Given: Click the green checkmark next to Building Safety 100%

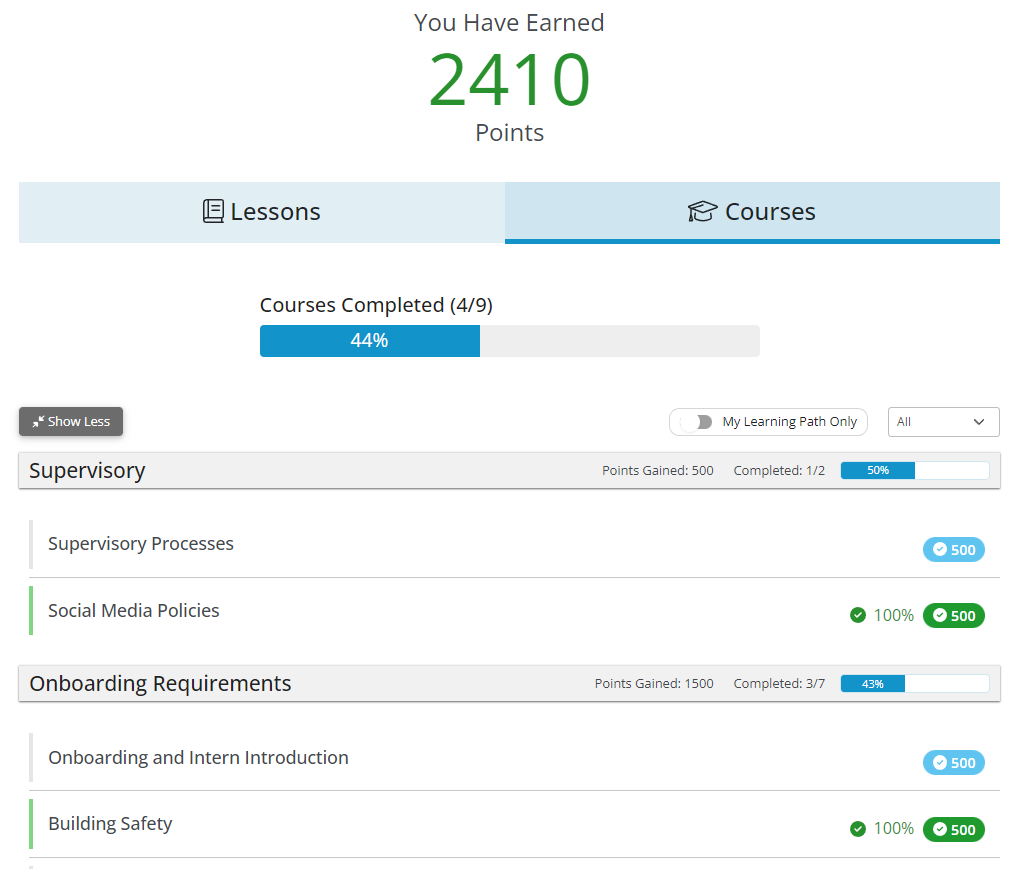Looking at the screenshot, I should point(858,829).
